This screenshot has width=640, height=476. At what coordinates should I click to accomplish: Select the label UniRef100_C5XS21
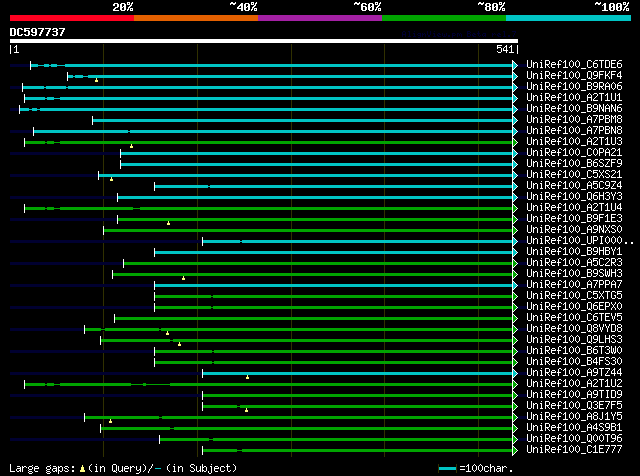pyautogui.click(x=574, y=175)
